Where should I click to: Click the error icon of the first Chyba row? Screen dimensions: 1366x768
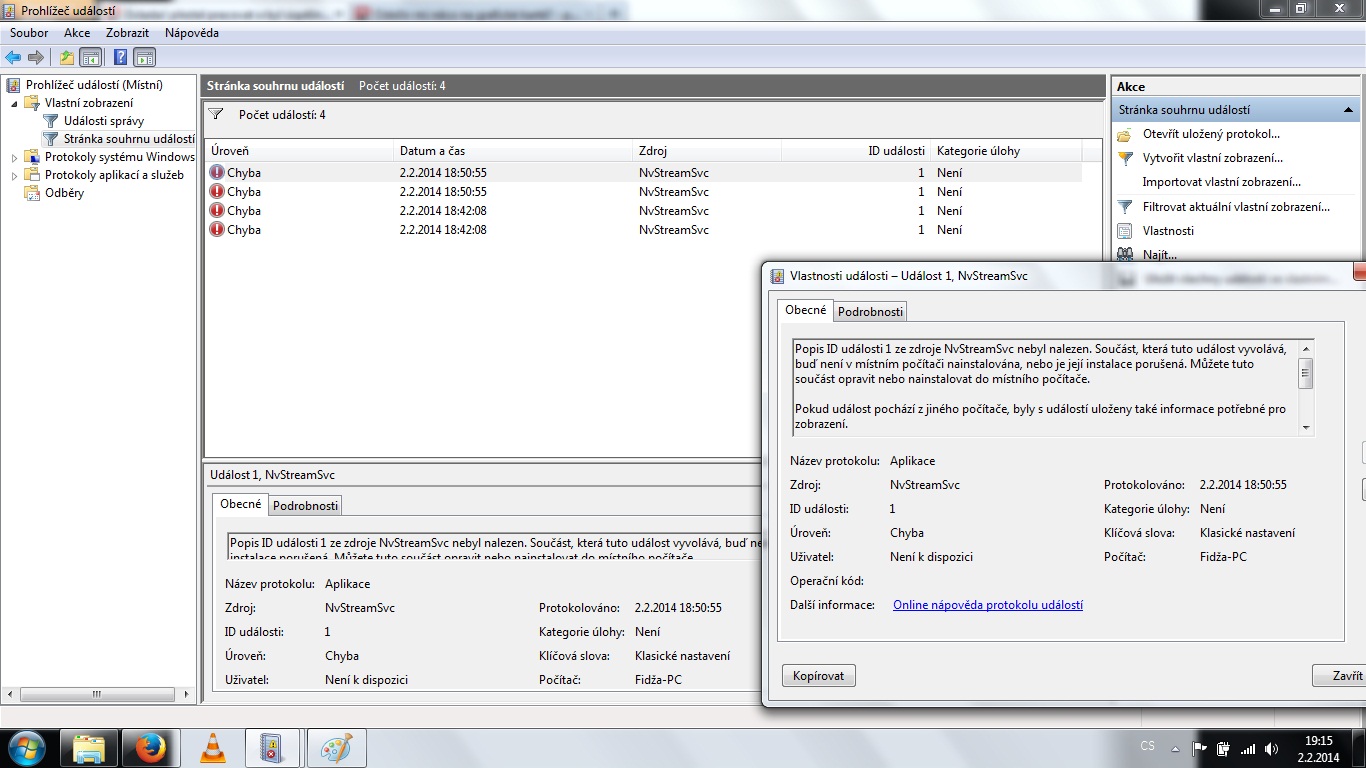[217, 172]
